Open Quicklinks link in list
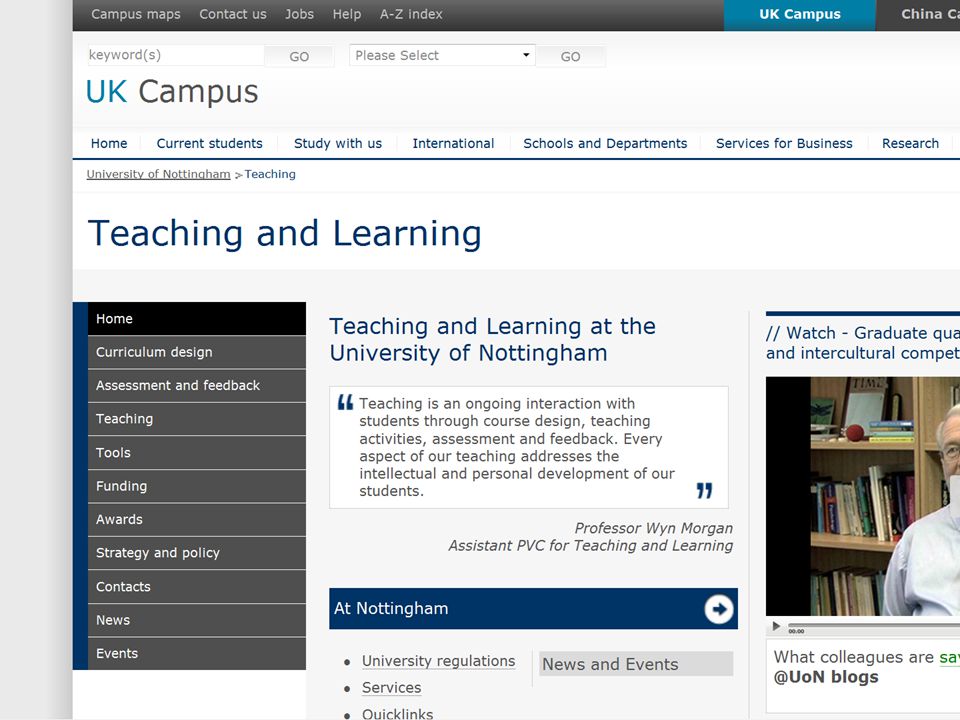Viewport: 960px width, 720px height. point(397,714)
